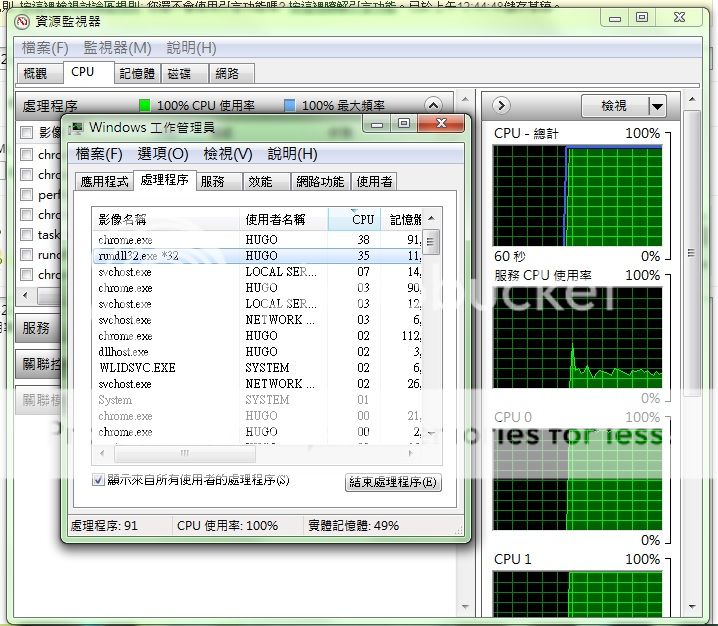The image size is (718, 626).
Task: Check the task process checkbox
Action: tap(27, 234)
